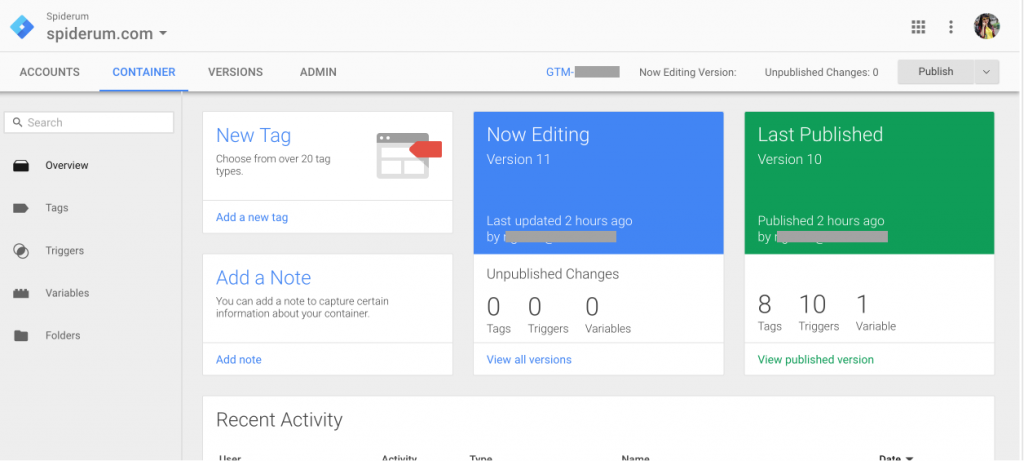Click the Folders sidebar icon
The image size is (1024, 461).
21,336
